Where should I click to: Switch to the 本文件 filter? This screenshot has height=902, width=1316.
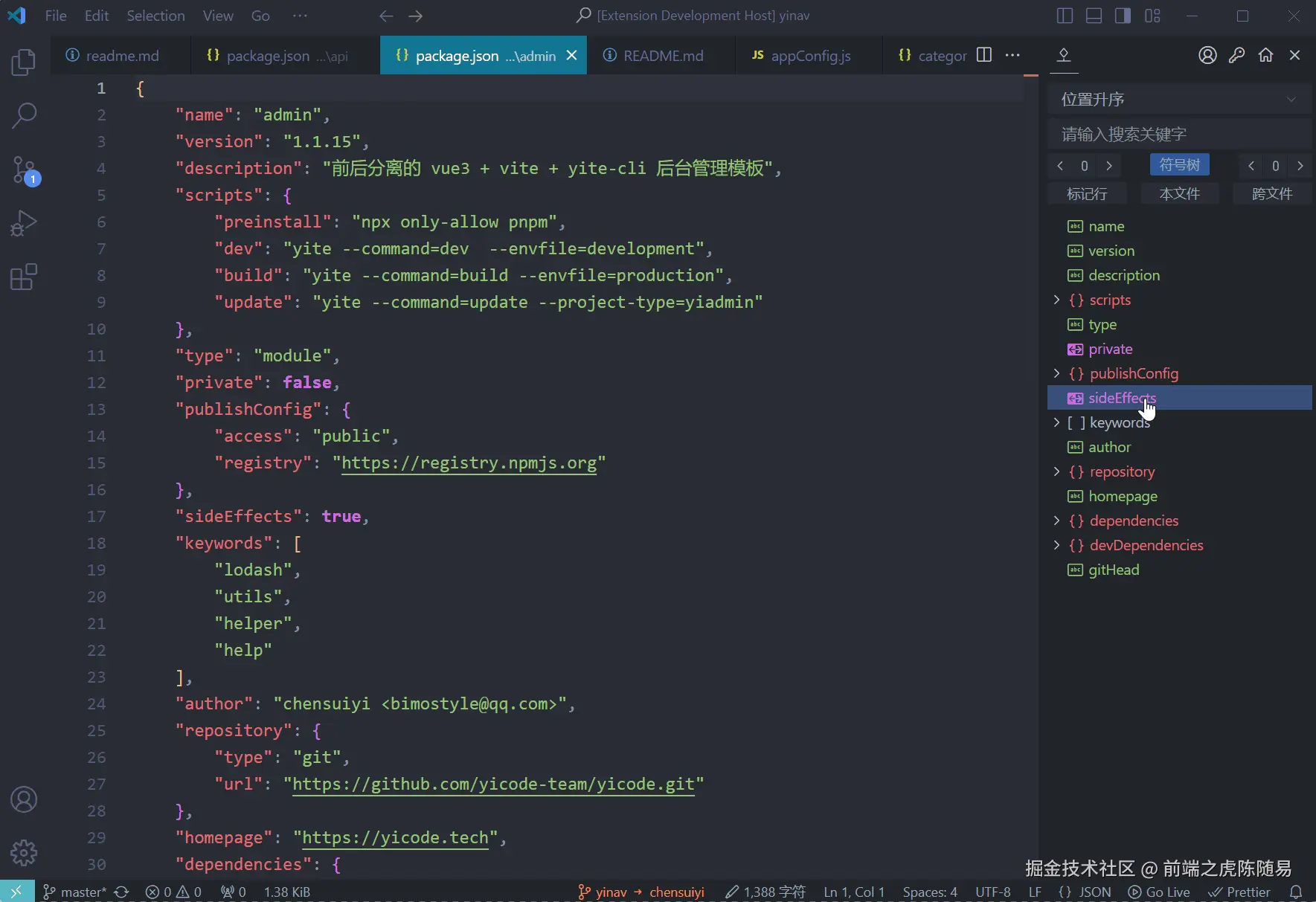[1180, 194]
